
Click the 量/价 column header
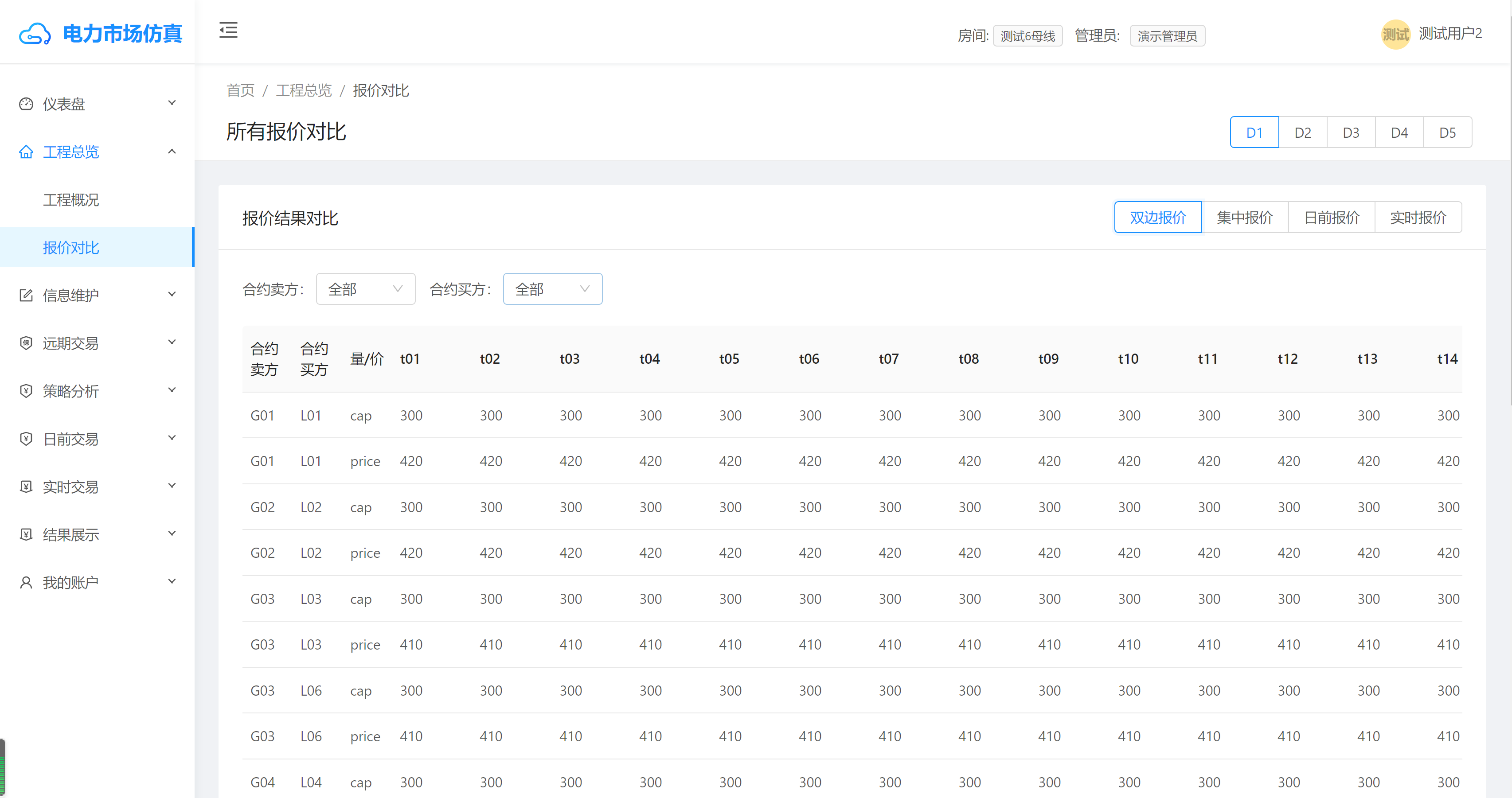[x=367, y=358]
